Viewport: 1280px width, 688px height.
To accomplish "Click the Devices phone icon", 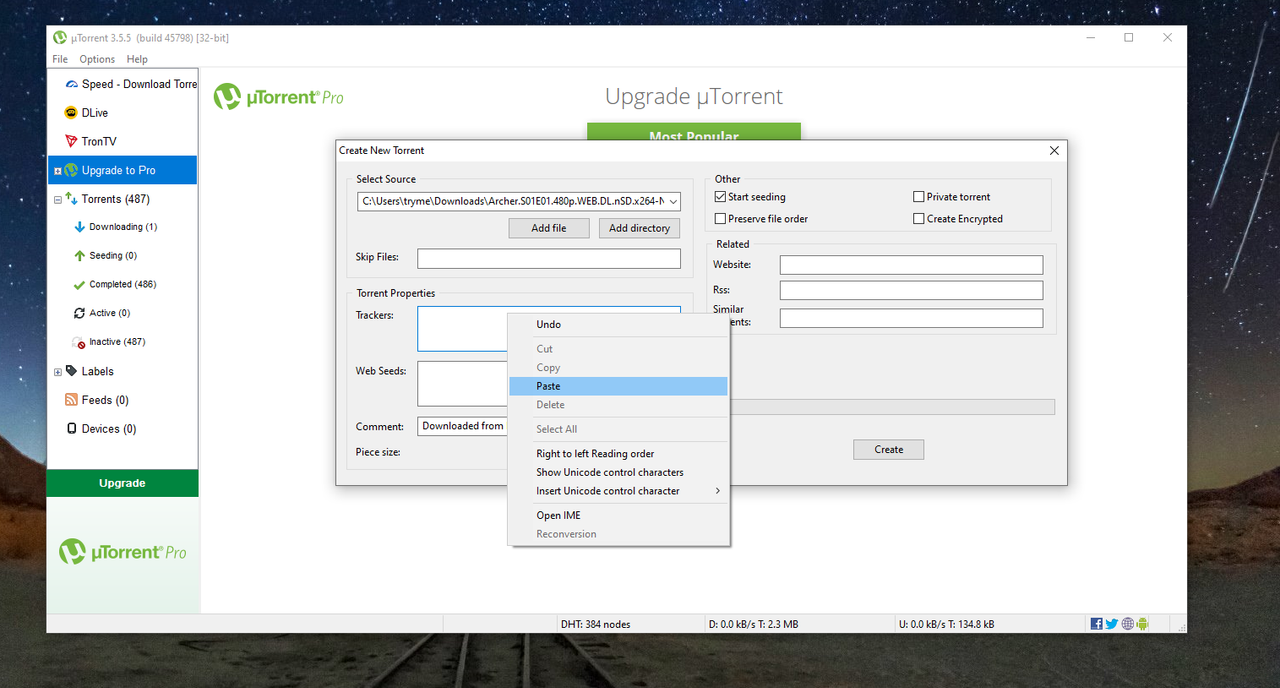I will coord(71,428).
